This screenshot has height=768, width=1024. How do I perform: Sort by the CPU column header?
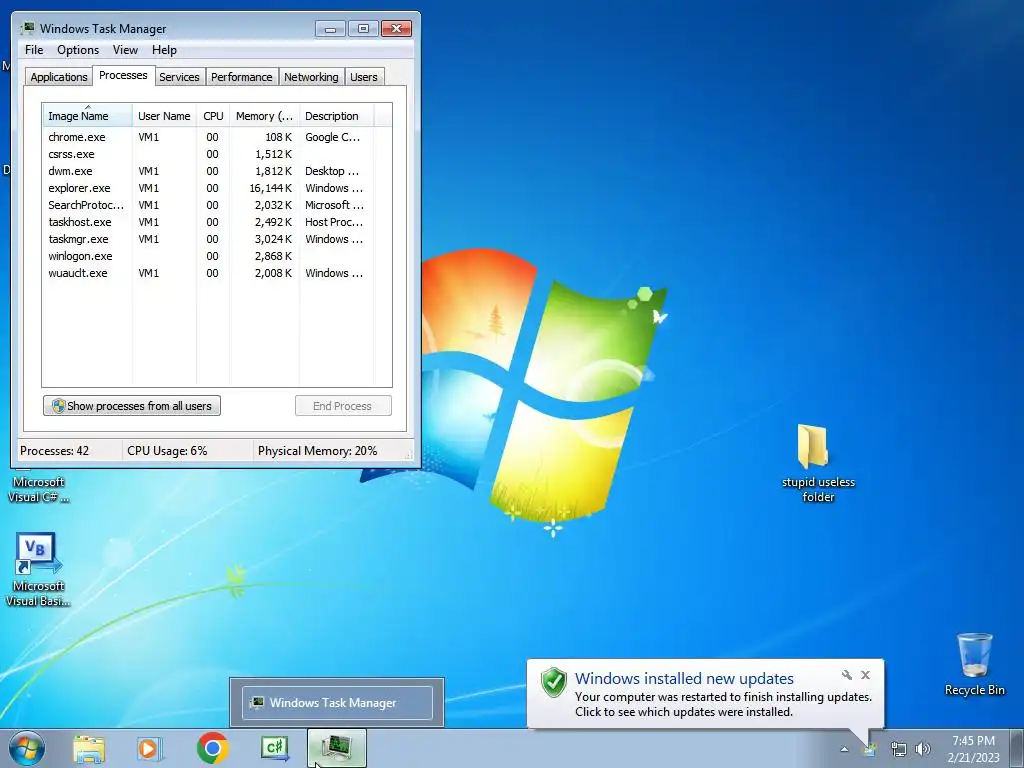(x=213, y=116)
